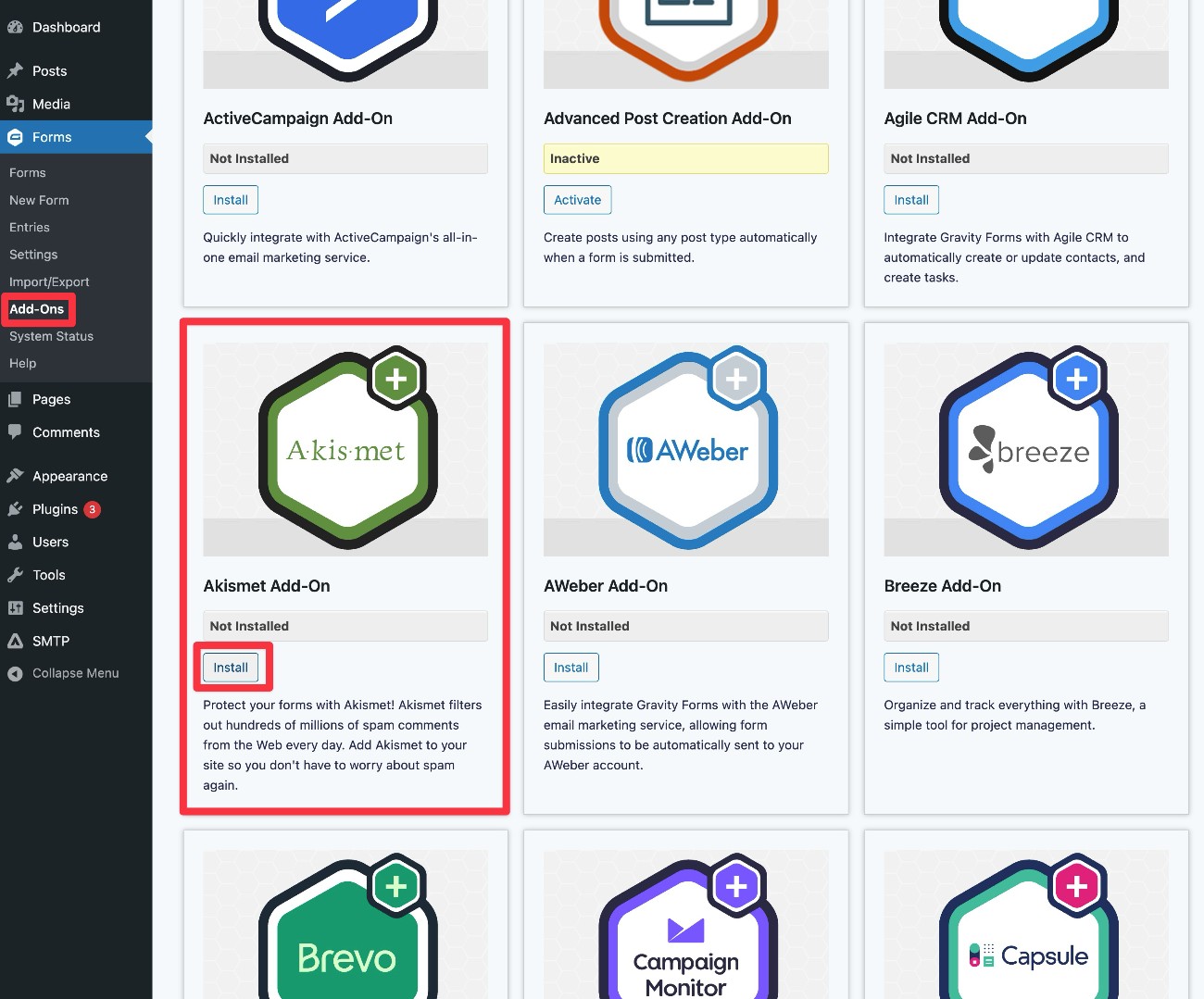This screenshot has height=999, width=1204.
Task: Open the Pages icon
Action: 16,399
